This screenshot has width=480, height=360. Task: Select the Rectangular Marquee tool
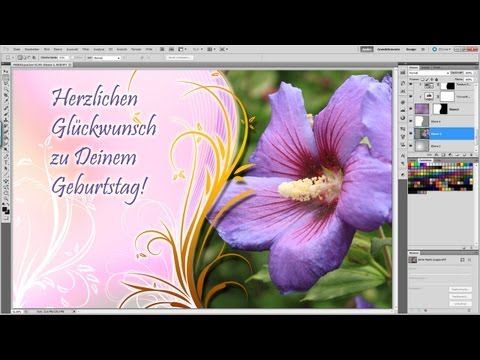6,77
